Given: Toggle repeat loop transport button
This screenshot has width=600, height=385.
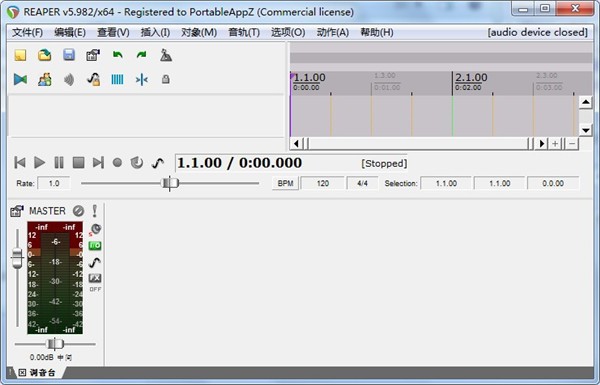Looking at the screenshot, I should [x=137, y=163].
